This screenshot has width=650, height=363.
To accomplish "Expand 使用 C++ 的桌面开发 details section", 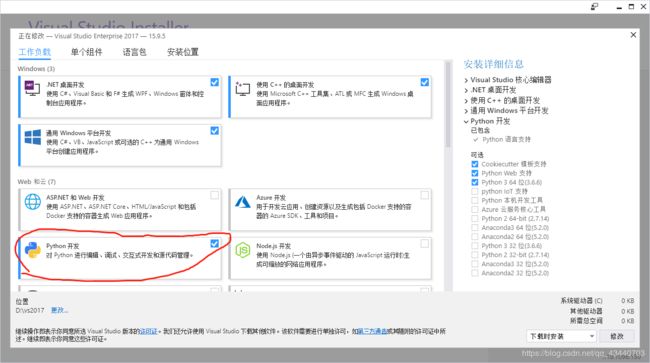I will [x=466, y=101].
